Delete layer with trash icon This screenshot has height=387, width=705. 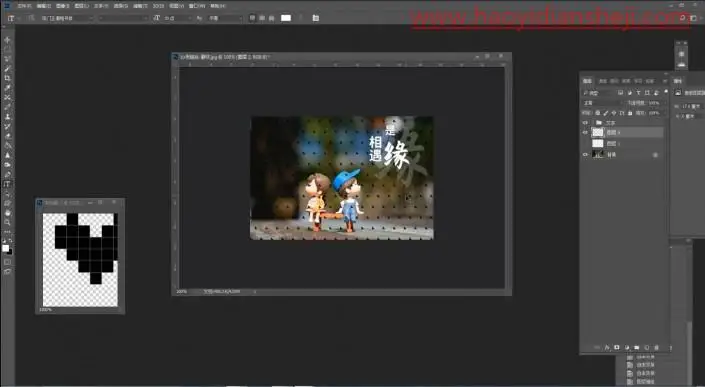pyautogui.click(x=656, y=347)
